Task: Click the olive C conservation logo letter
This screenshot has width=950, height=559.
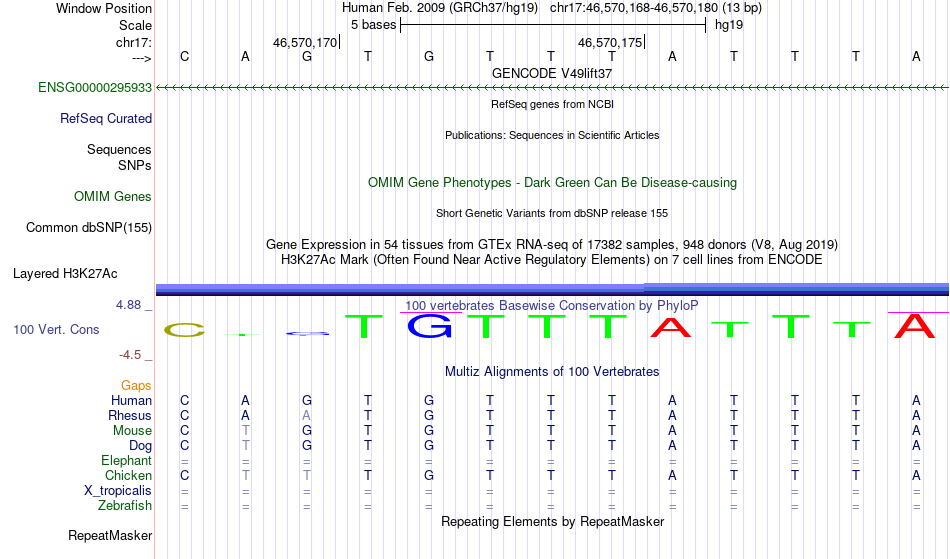Action: click(x=185, y=331)
